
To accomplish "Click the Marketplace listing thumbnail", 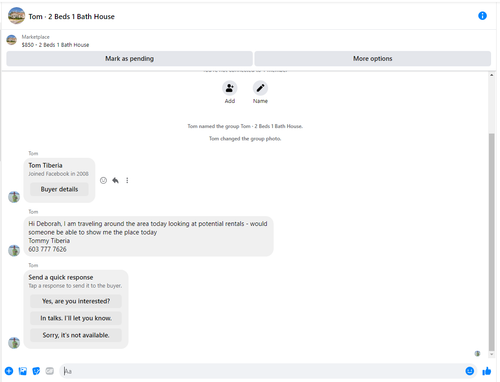I will click(12, 40).
